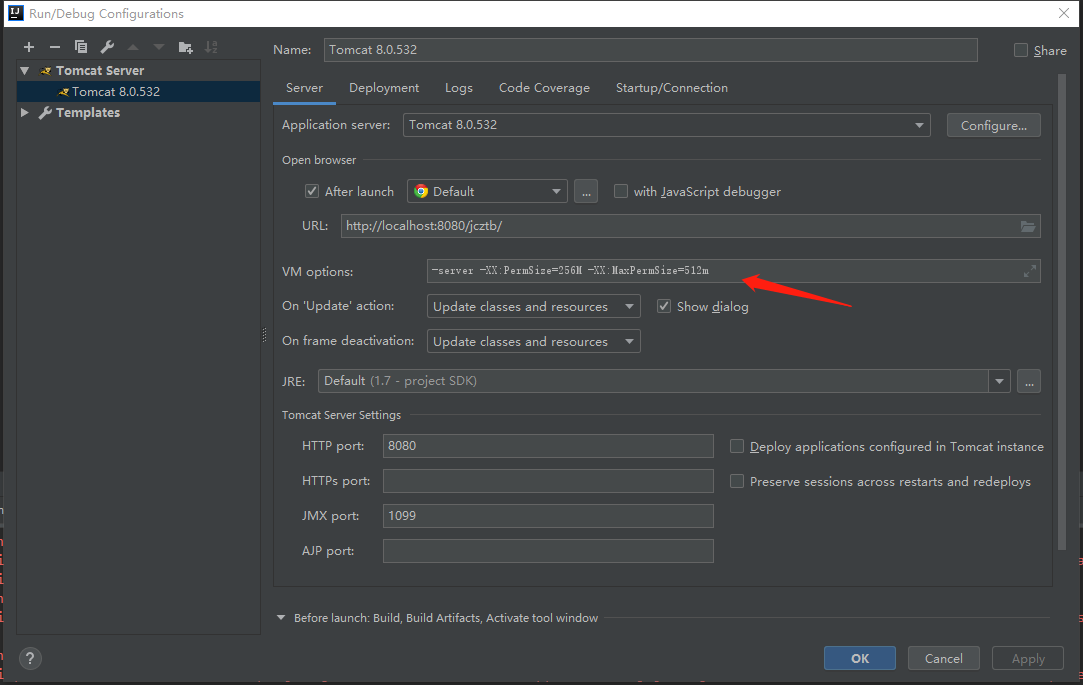The width and height of the screenshot is (1083, 685).
Task: Remove the selected configuration
Action: click(x=55, y=47)
